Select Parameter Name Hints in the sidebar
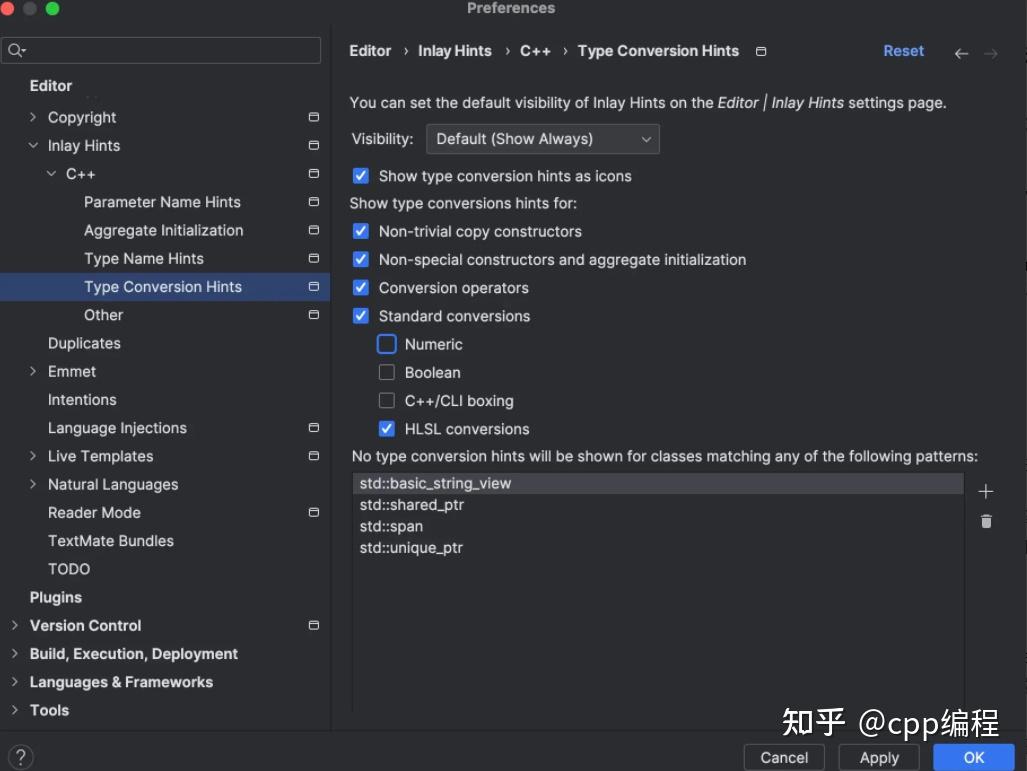 coord(162,202)
